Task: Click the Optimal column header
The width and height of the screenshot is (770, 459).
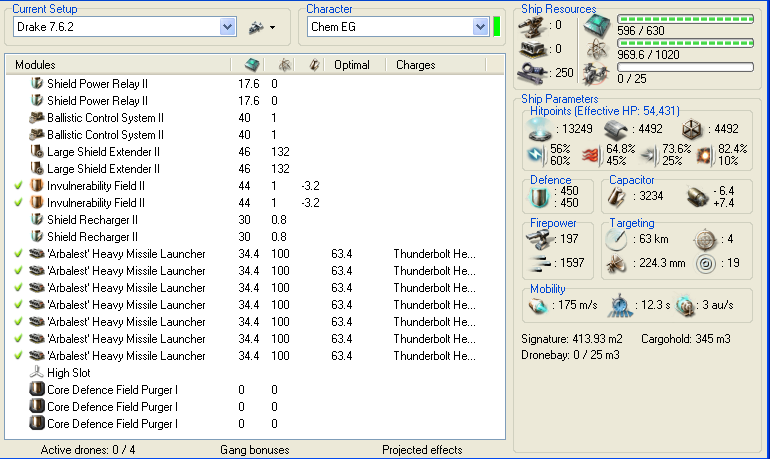Action: [x=352, y=65]
